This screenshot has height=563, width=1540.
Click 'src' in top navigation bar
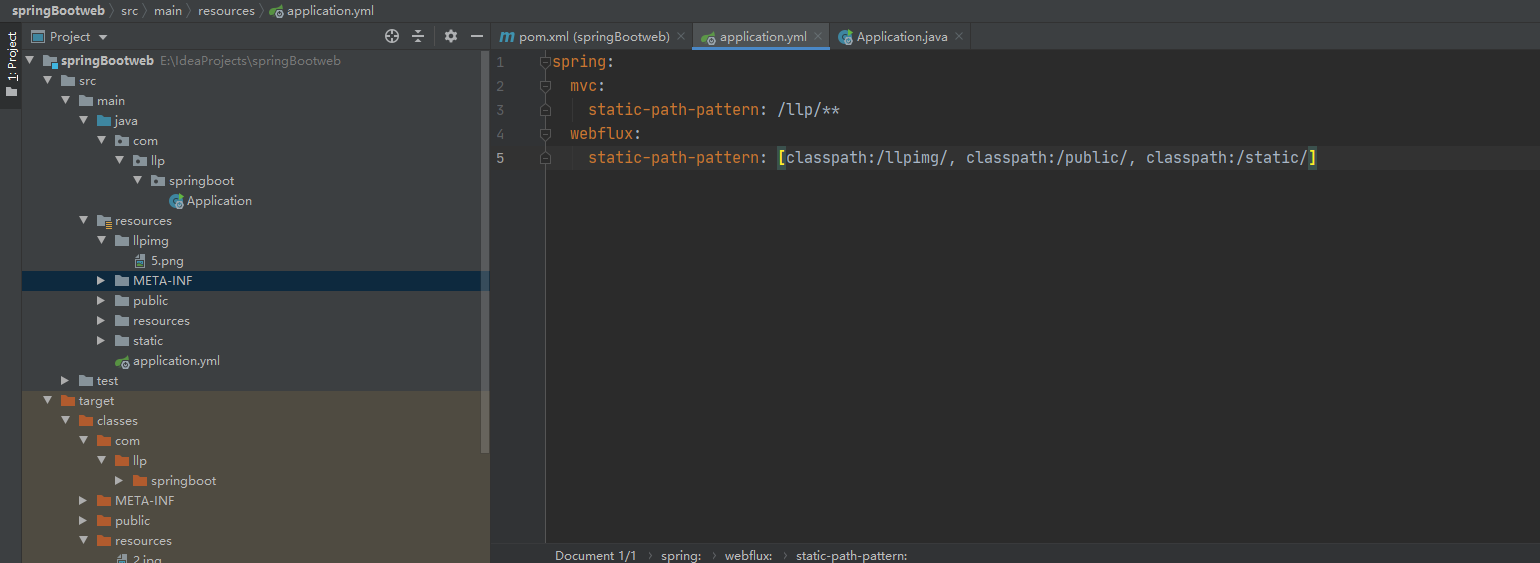pos(130,10)
